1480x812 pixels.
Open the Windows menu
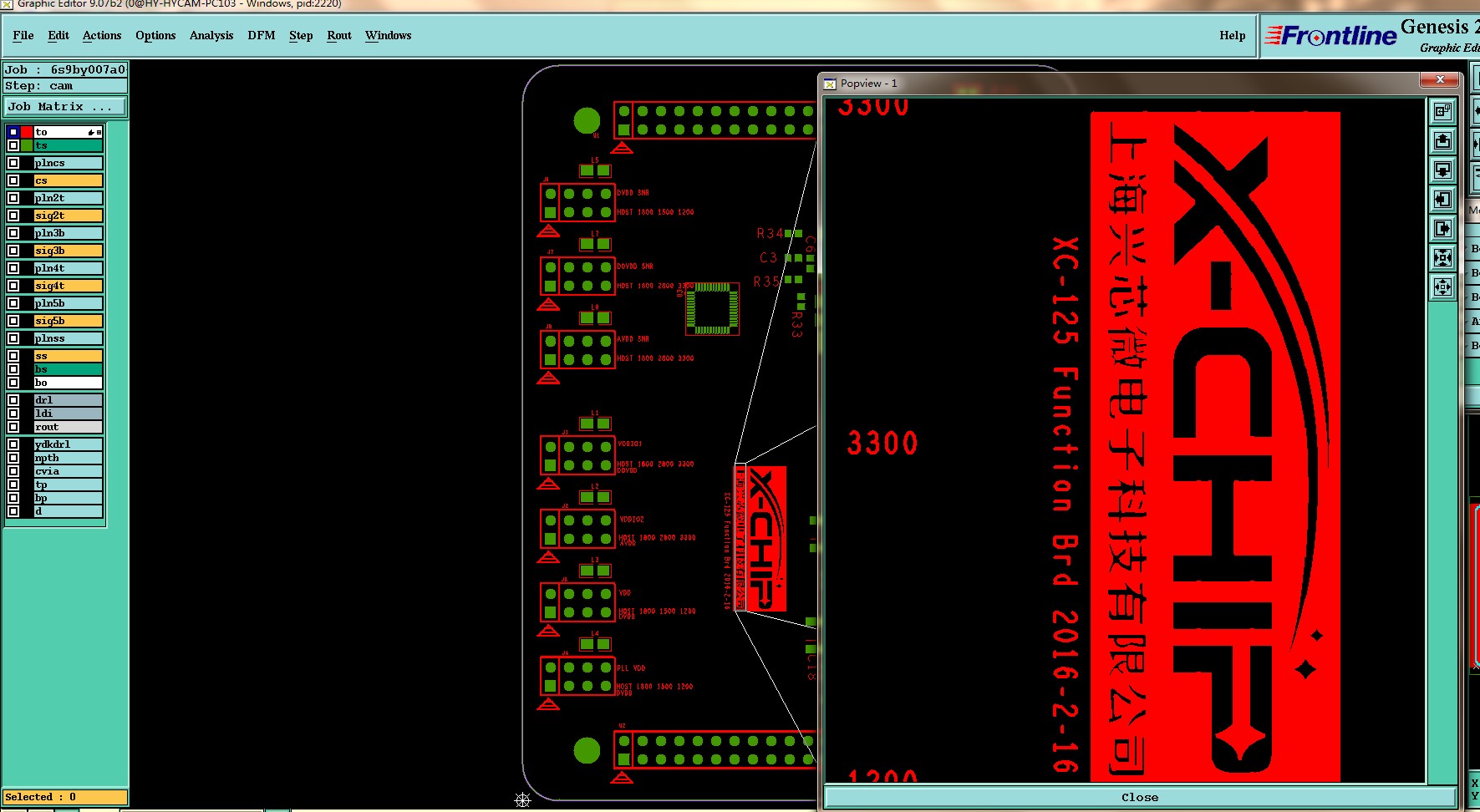pos(389,35)
